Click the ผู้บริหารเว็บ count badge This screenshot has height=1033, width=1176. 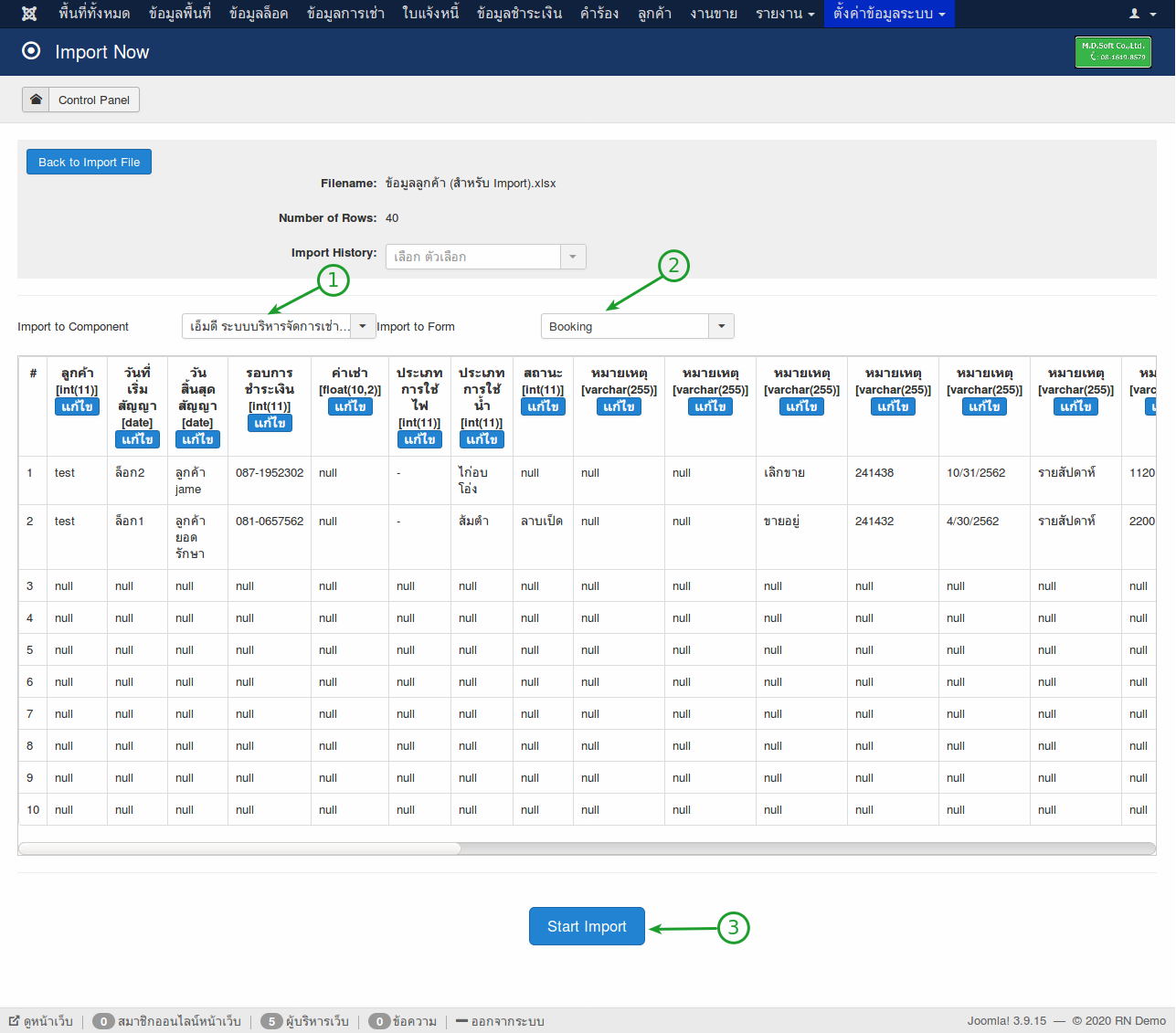click(271, 1021)
